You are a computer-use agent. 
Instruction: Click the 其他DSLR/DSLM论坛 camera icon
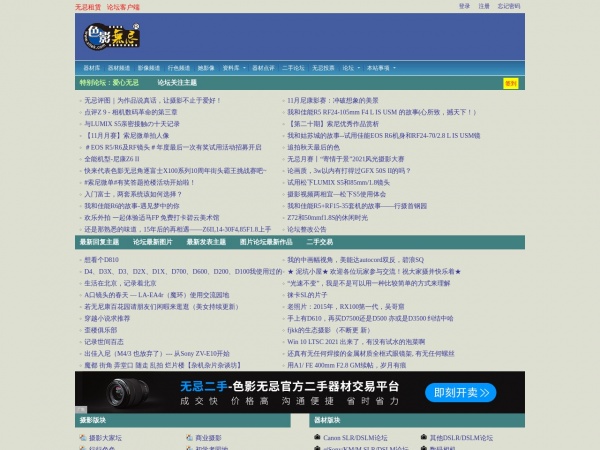tap(423, 438)
